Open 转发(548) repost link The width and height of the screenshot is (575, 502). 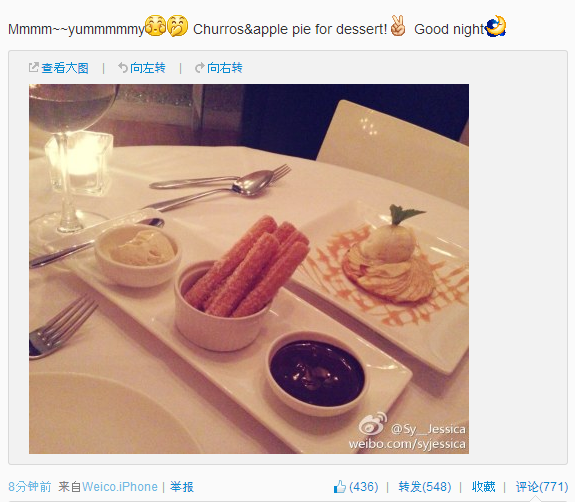click(425, 487)
